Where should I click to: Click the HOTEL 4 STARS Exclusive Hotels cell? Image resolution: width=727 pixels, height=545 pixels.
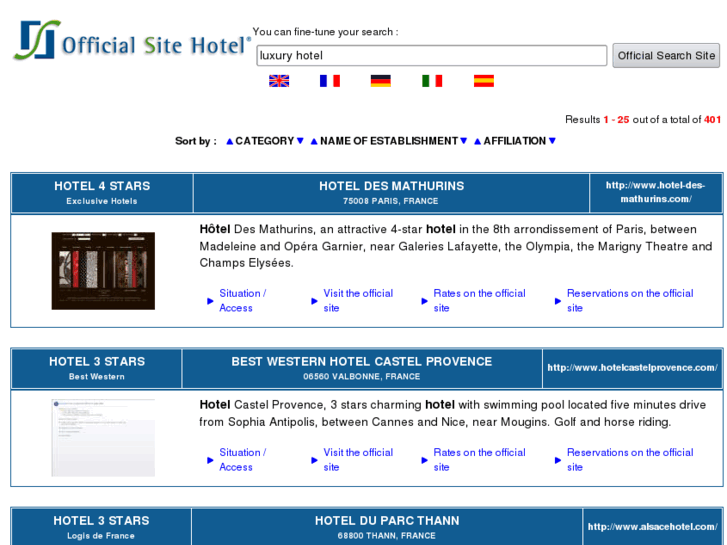click(x=102, y=193)
